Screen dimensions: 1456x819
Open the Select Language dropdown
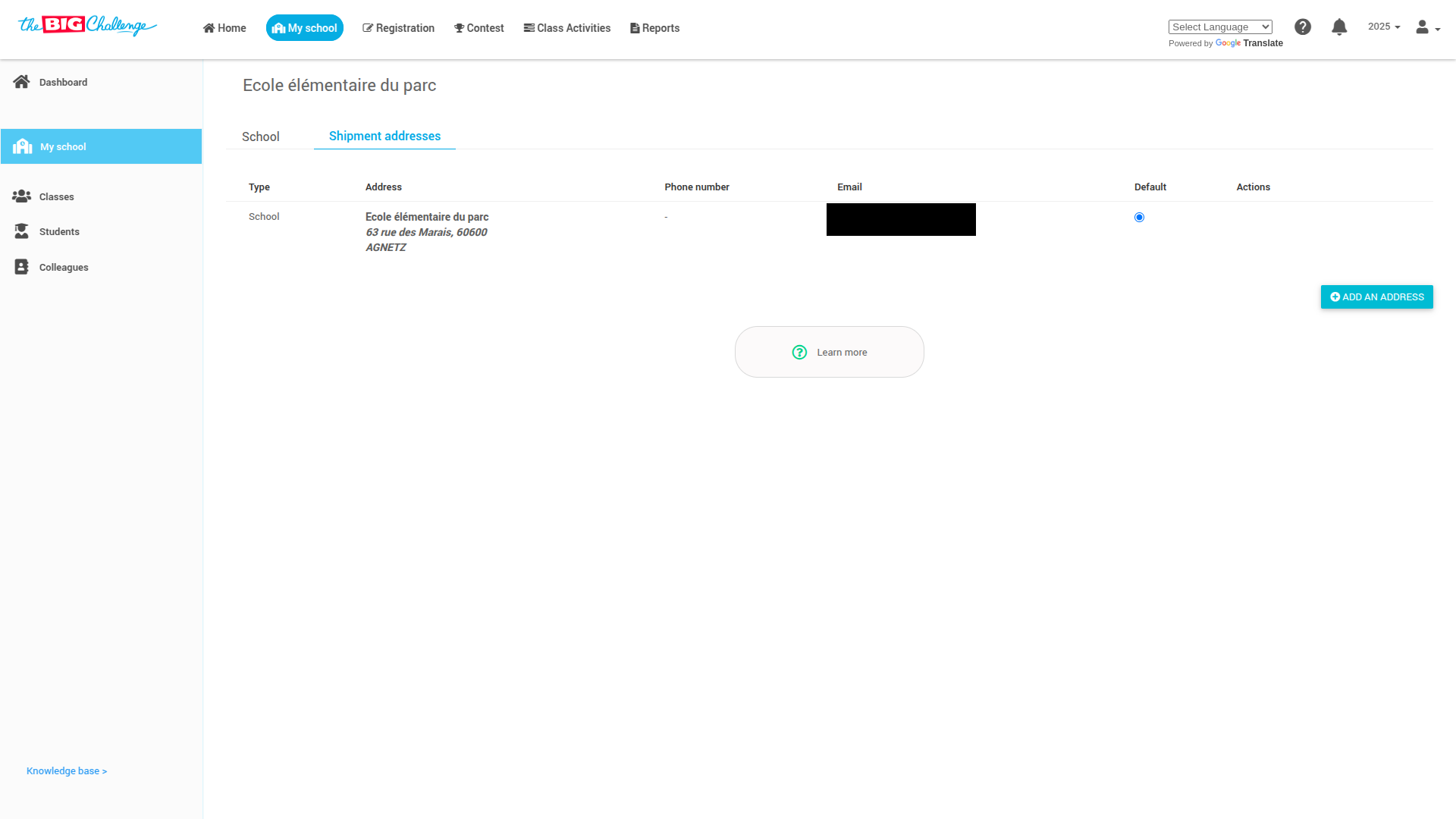point(1219,27)
